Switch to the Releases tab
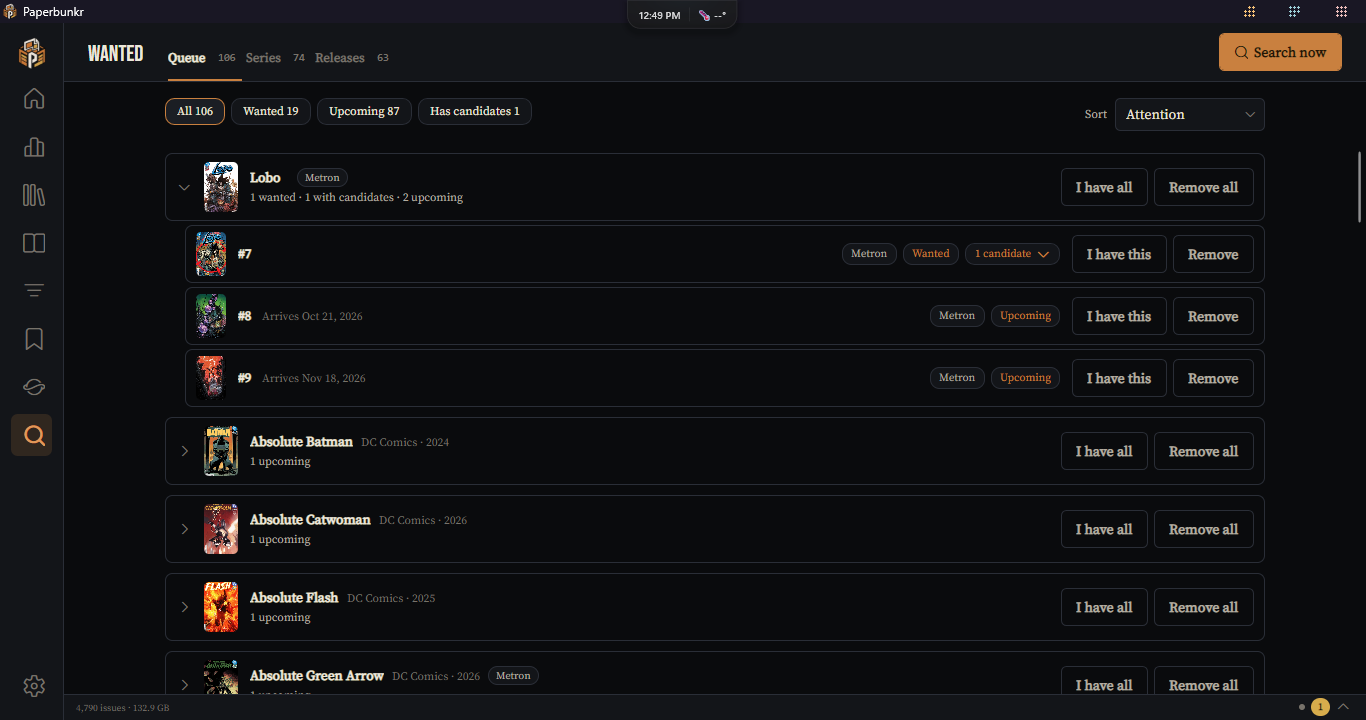 [x=340, y=58]
